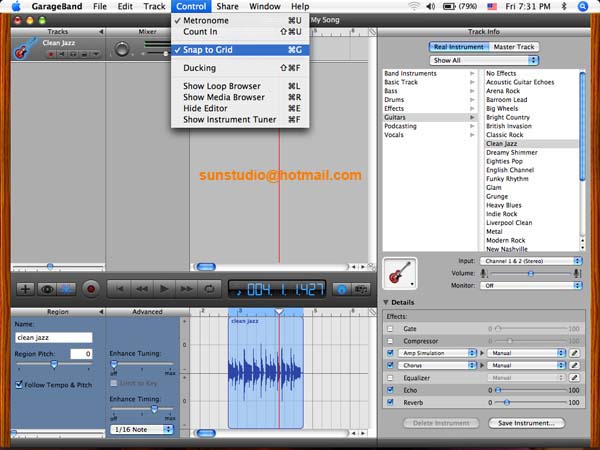
Task: Add a new track with plus button
Action: pyautogui.click(x=25, y=289)
